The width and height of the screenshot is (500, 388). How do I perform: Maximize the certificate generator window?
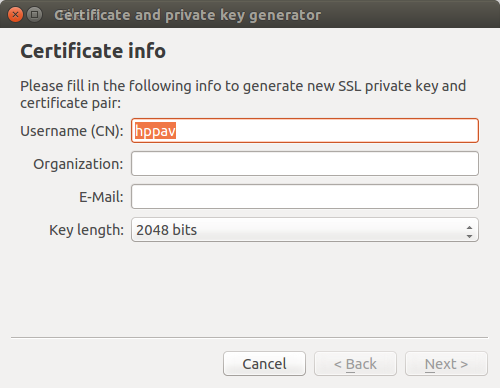point(34,15)
